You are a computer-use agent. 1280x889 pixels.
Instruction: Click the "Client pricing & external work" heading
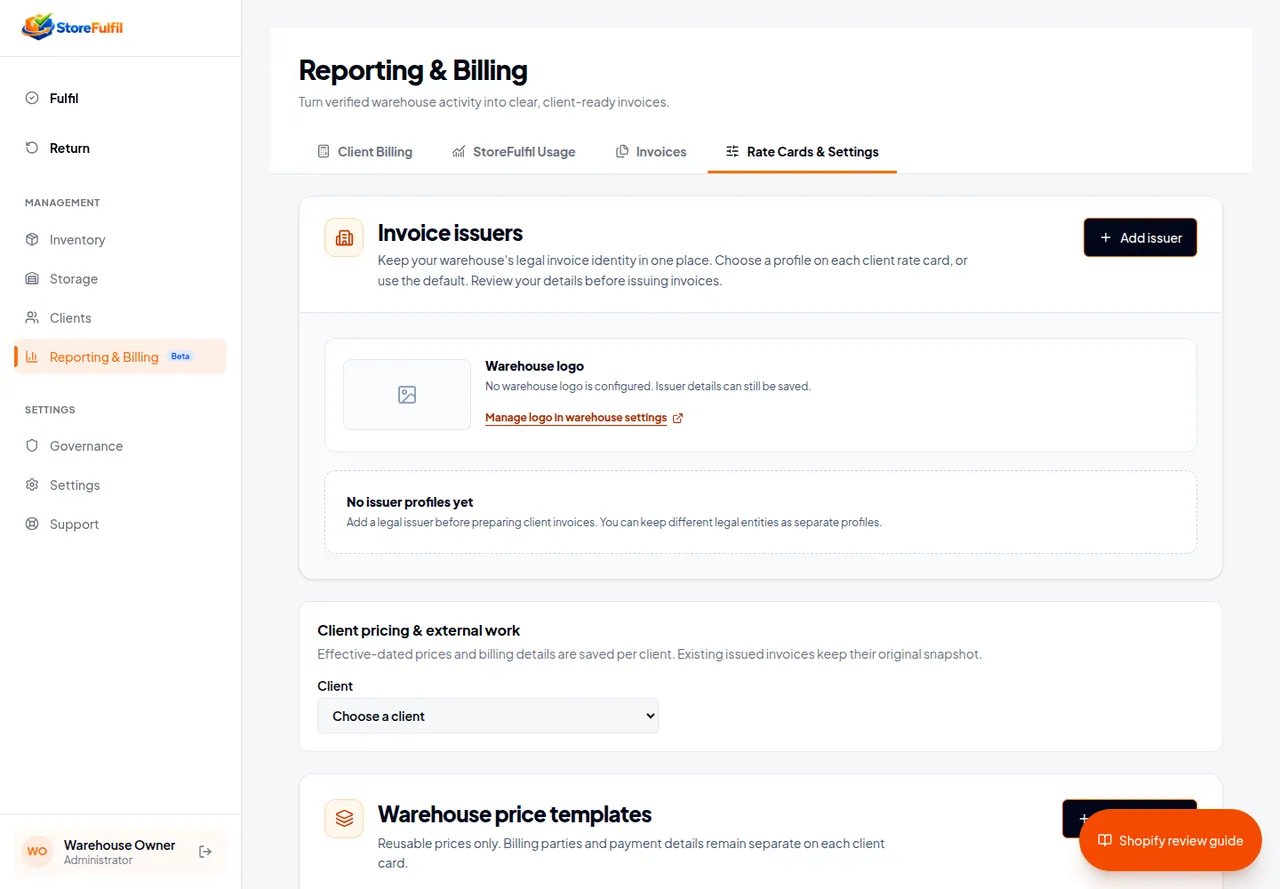(419, 631)
